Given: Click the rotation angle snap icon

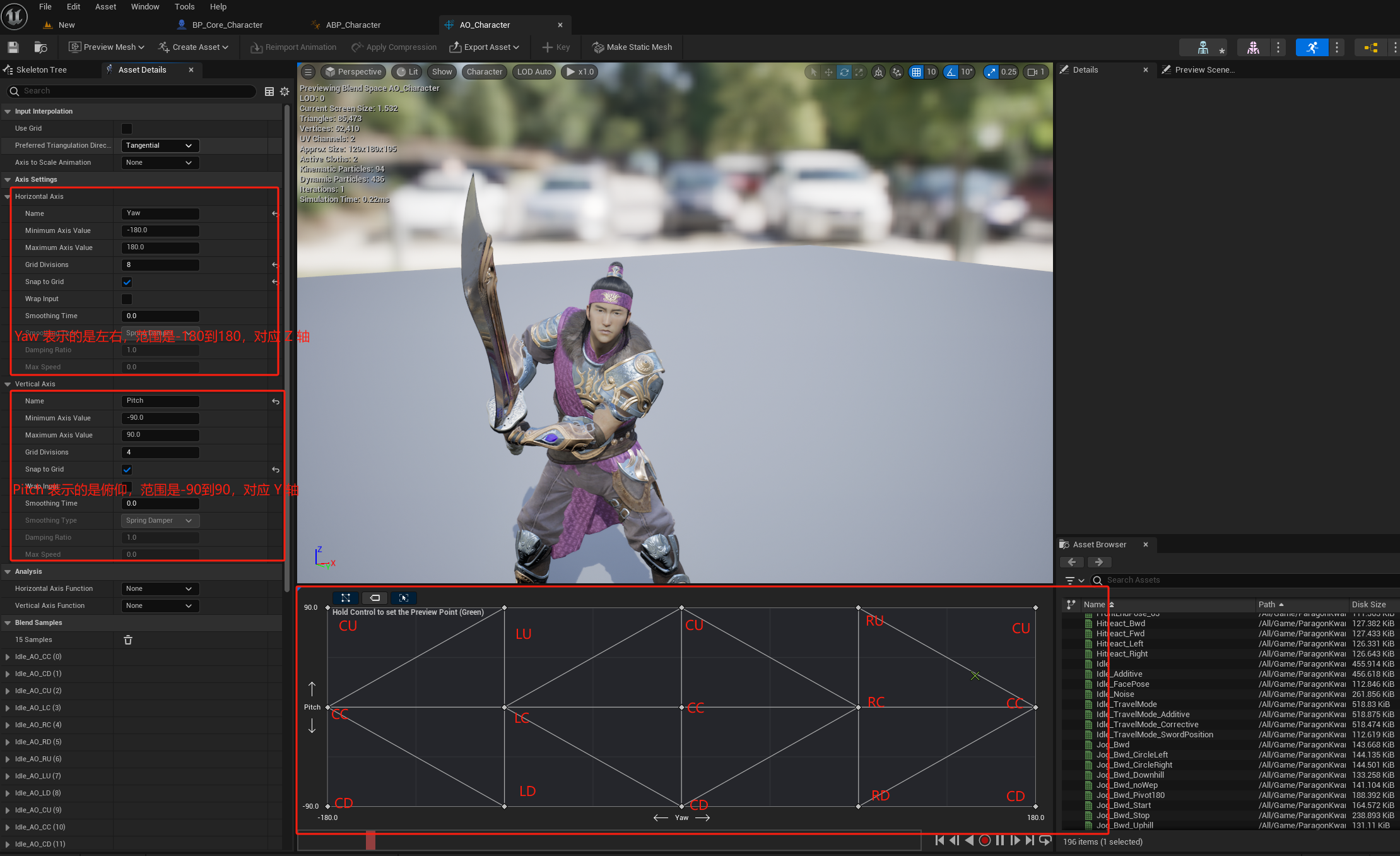Looking at the screenshot, I should [951, 72].
